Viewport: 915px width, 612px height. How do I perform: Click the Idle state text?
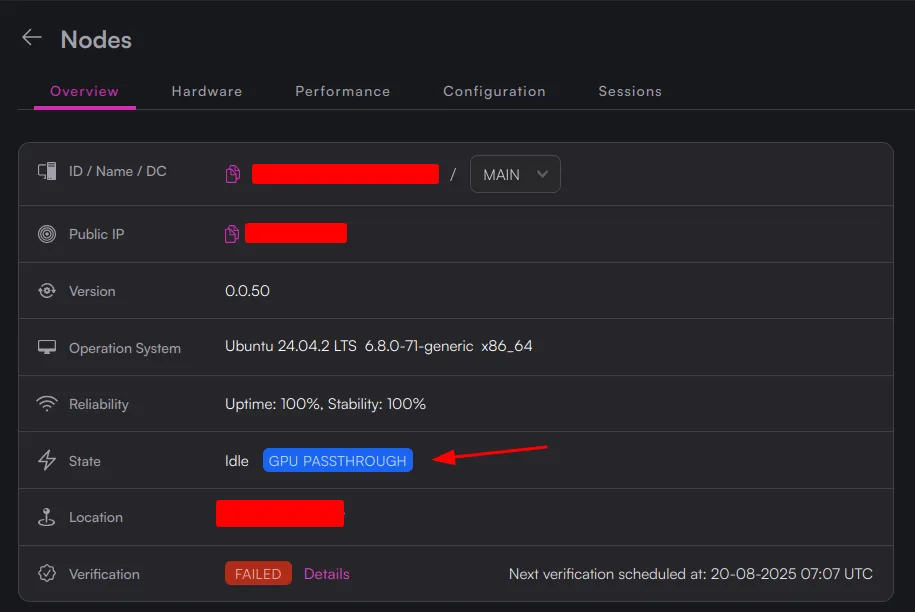(236, 461)
